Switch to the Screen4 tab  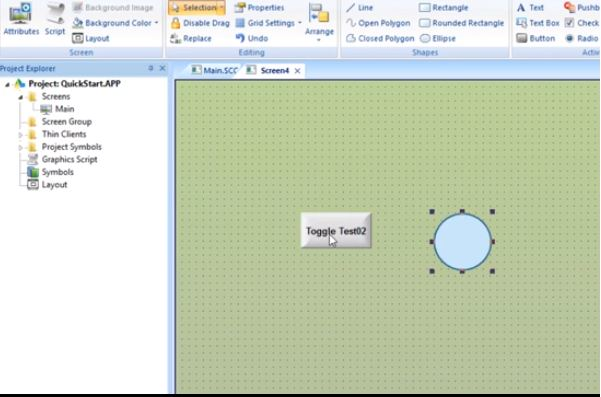(x=268, y=70)
